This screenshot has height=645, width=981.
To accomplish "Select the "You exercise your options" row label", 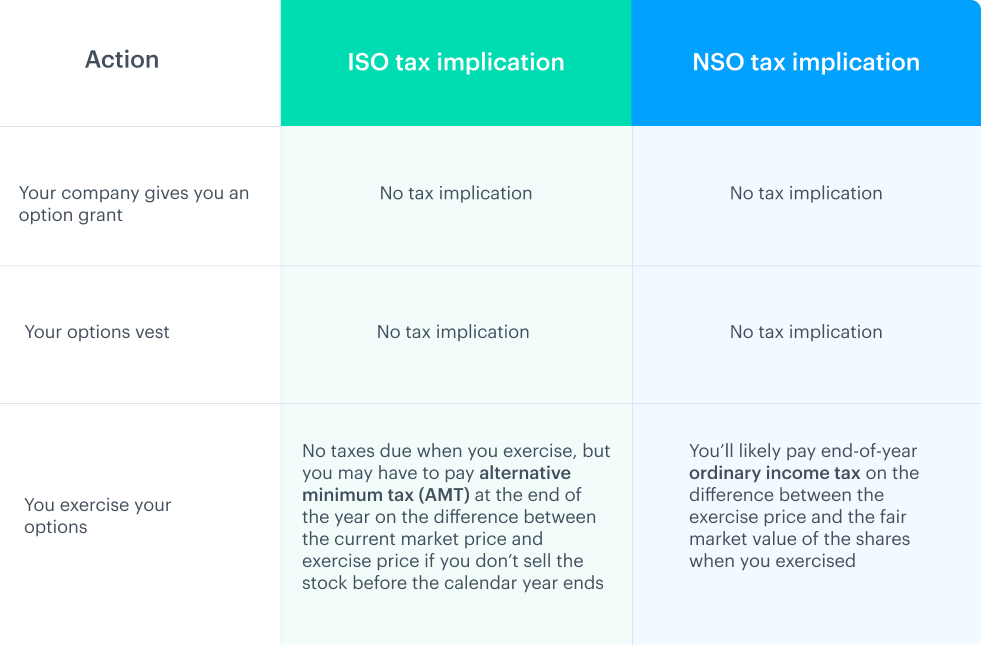I will pyautogui.click(x=98, y=516).
